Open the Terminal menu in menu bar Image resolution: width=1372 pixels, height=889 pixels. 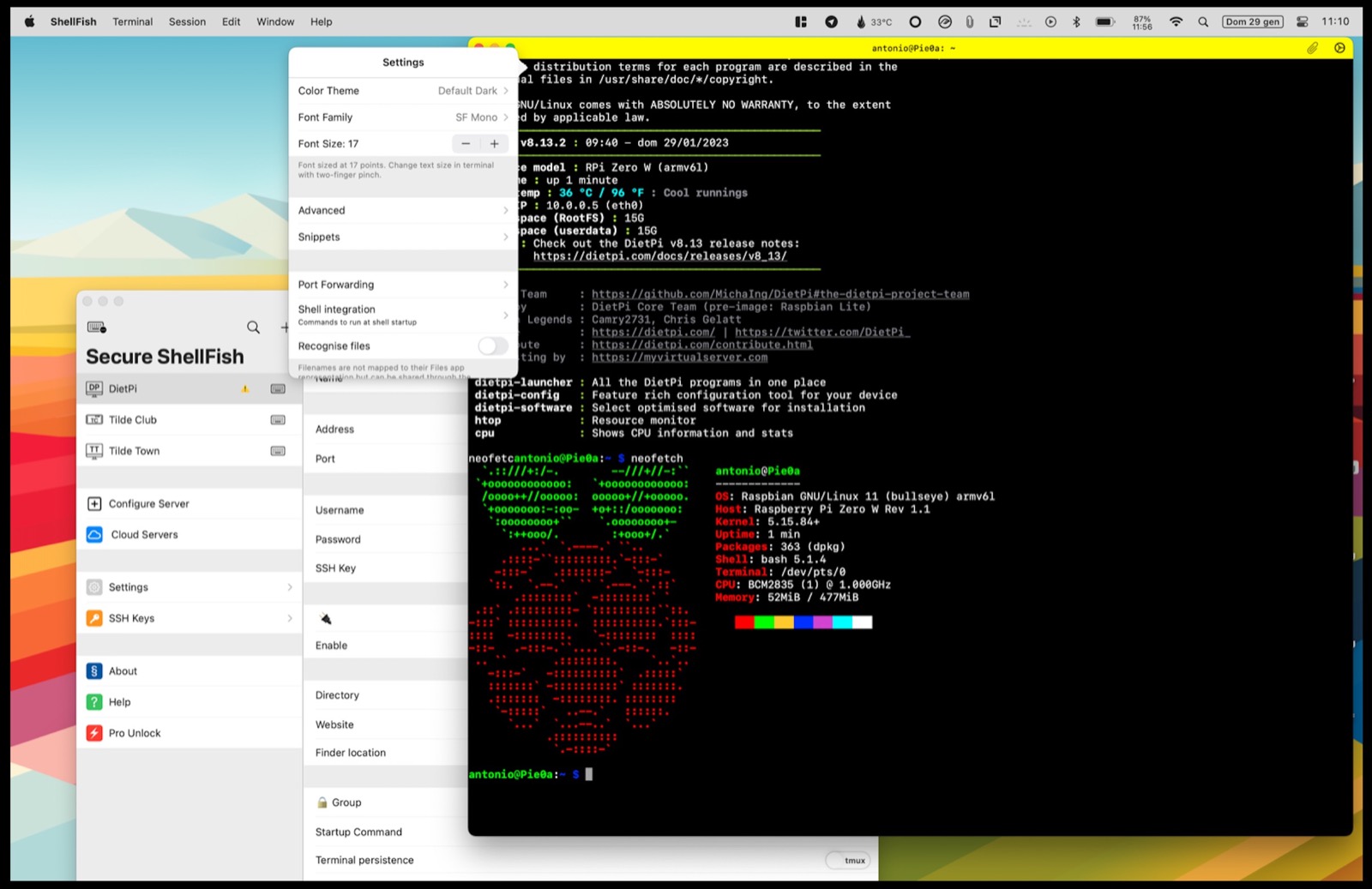[x=132, y=22]
